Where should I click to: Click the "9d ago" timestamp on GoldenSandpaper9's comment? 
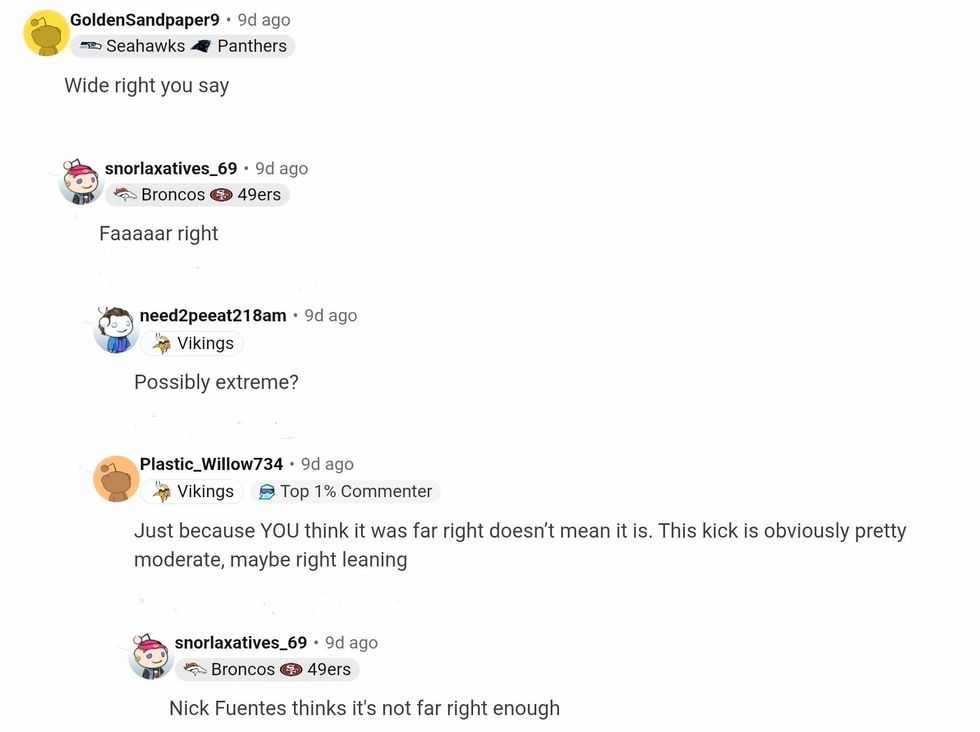click(x=264, y=19)
